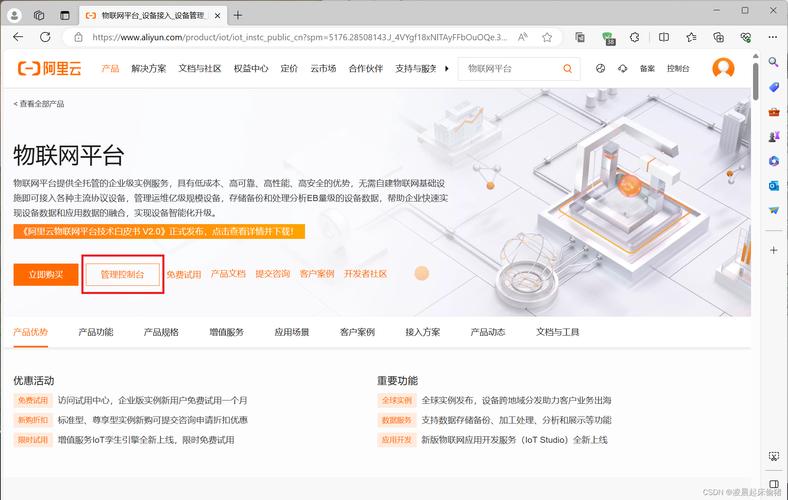The width and height of the screenshot is (788, 500).
Task: Click the browser back arrow
Action: (18, 37)
